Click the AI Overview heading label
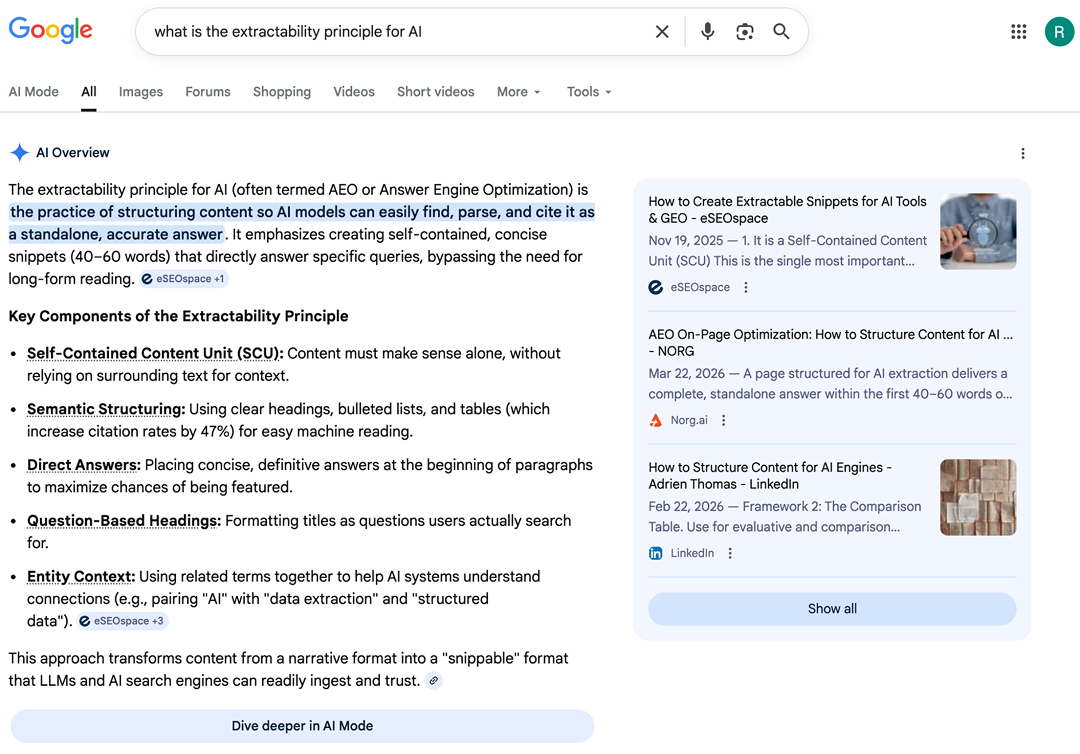The height and width of the screenshot is (754, 1080). [72, 152]
